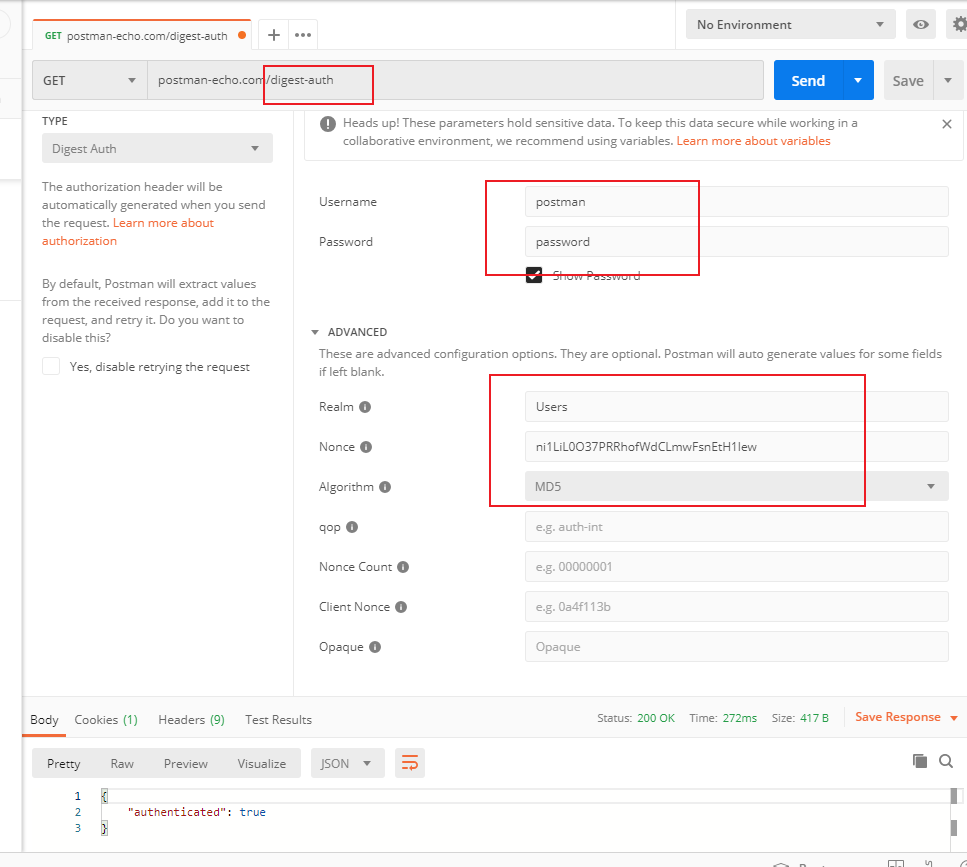Image resolution: width=967 pixels, height=867 pixels.
Task: Open tab options ellipsis menu
Action: (303, 35)
